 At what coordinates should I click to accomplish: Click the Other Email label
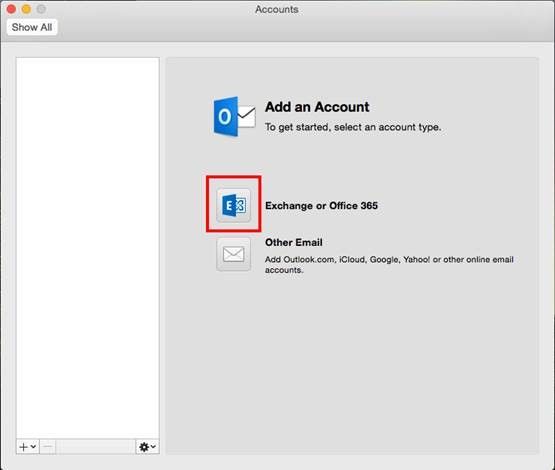(x=294, y=242)
